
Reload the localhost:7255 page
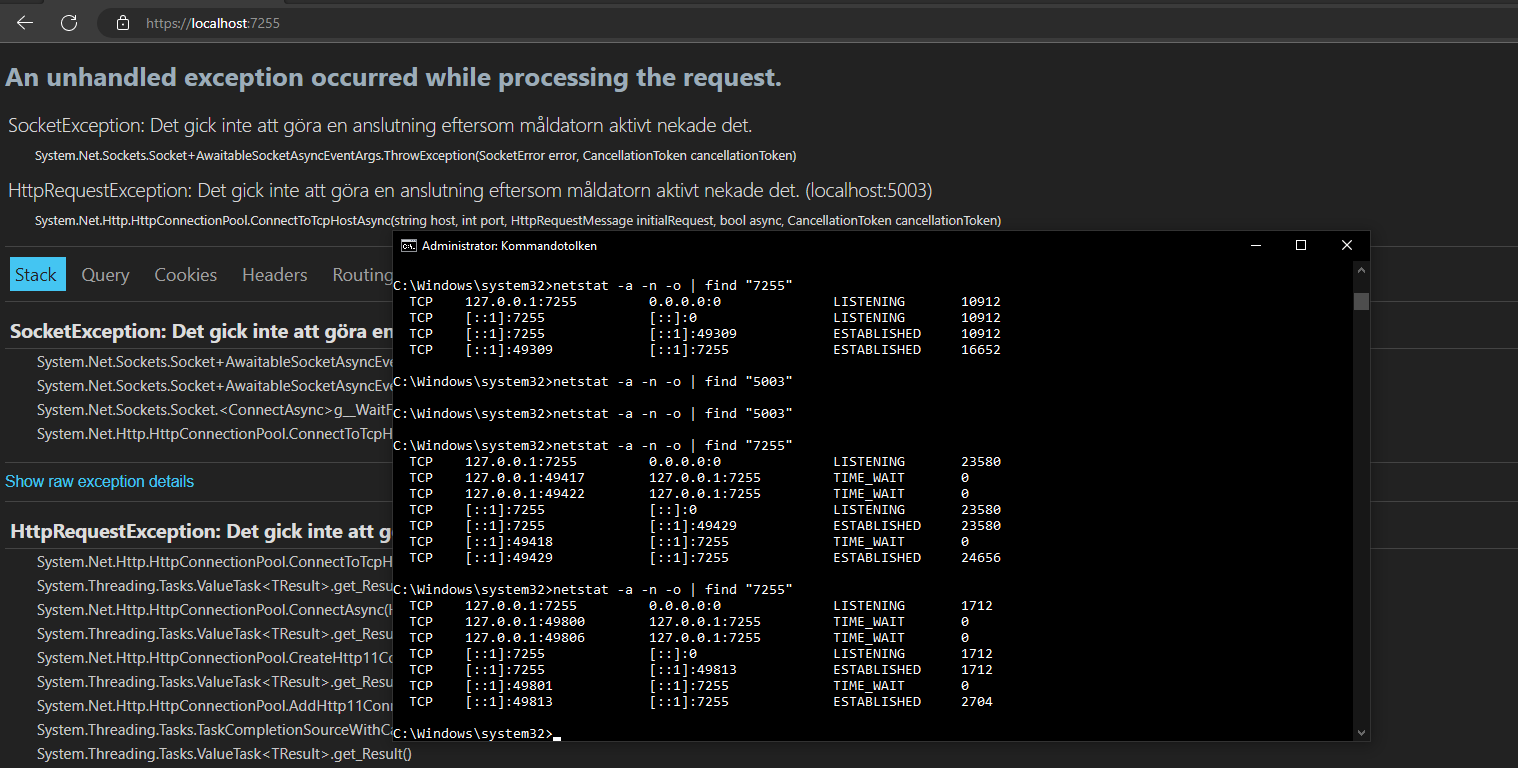69,22
